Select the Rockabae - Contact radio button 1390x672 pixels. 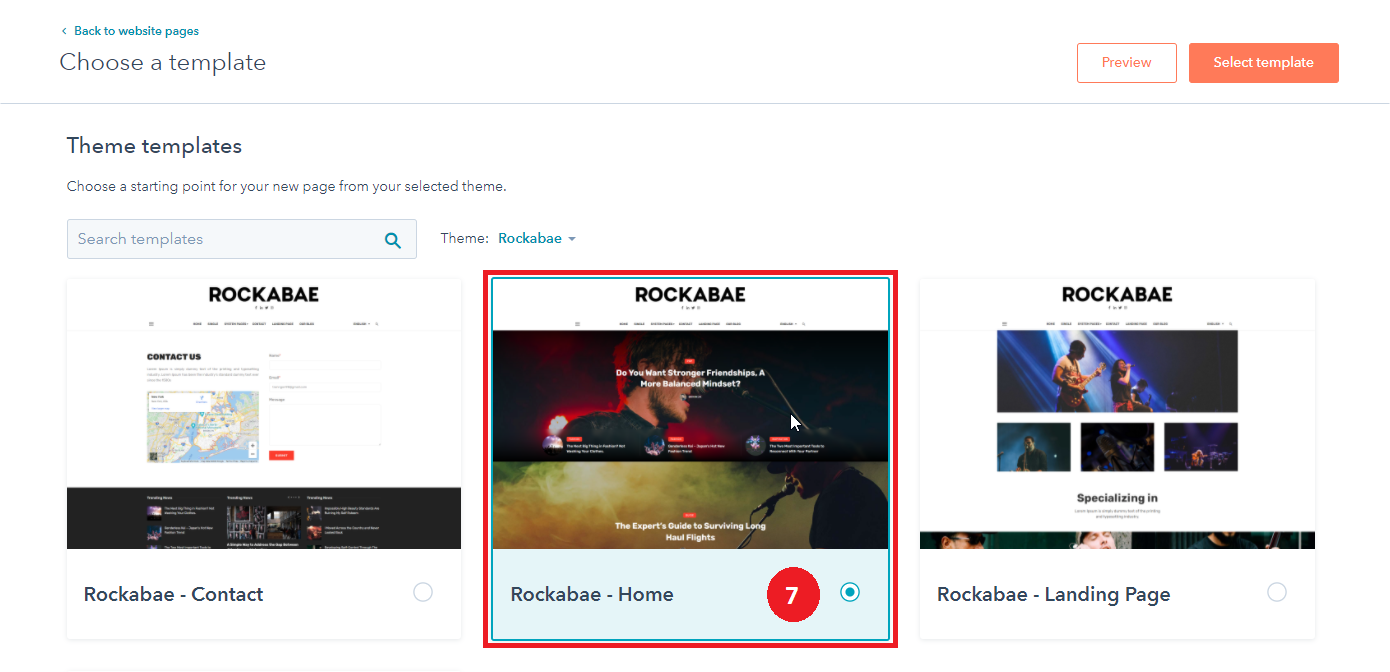click(423, 592)
